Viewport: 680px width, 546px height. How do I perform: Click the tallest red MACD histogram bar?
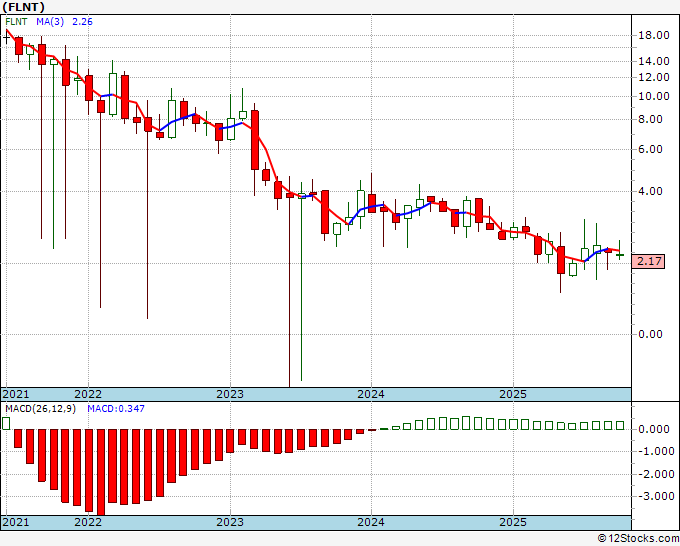(x=101, y=472)
